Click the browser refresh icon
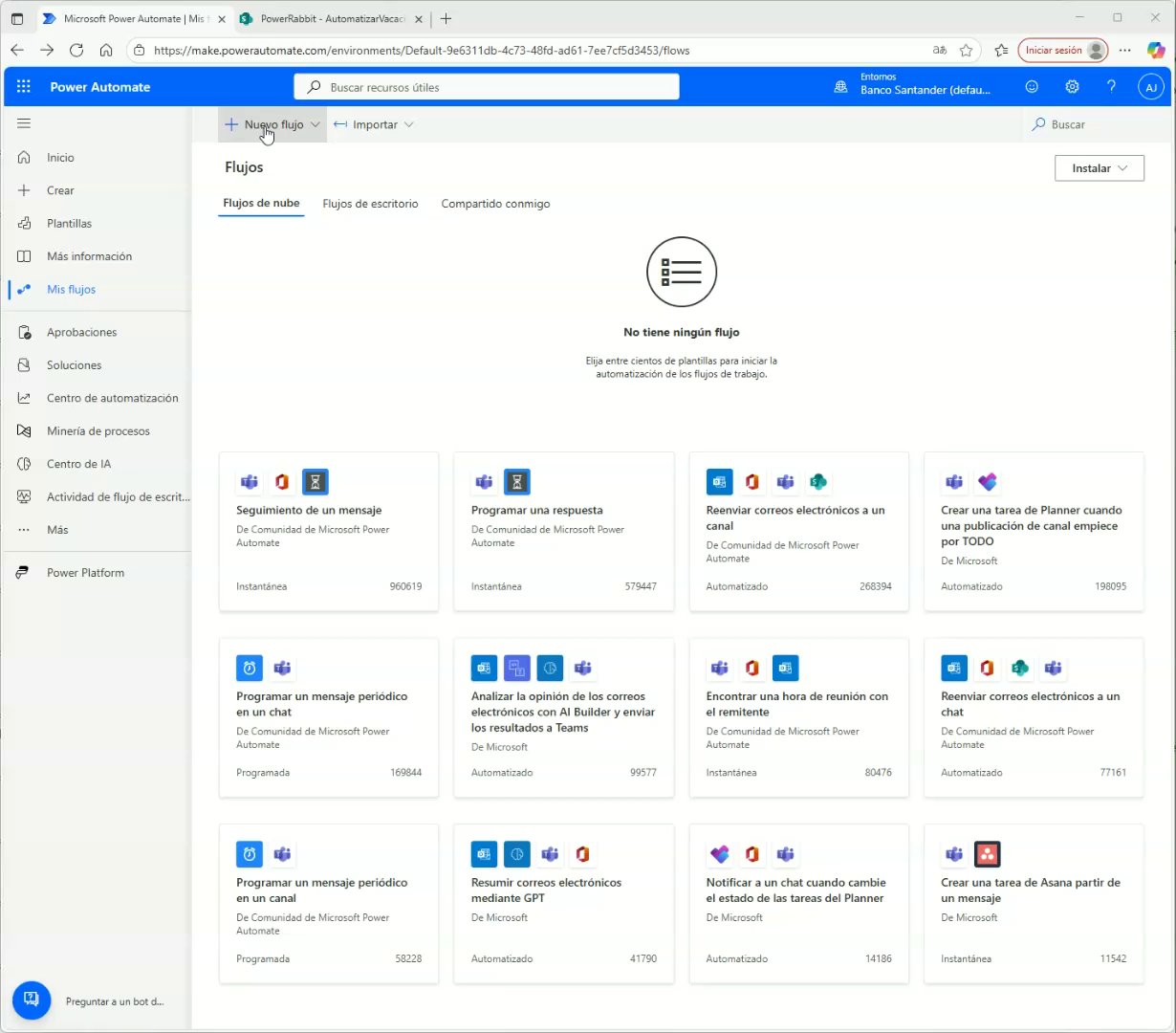This screenshot has width=1176, height=1033. (76, 50)
